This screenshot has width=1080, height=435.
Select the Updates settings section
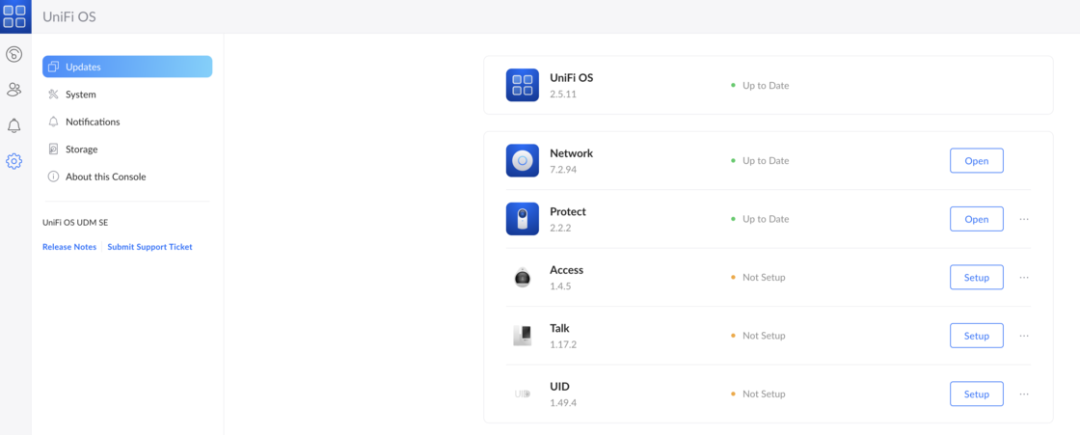(x=127, y=67)
